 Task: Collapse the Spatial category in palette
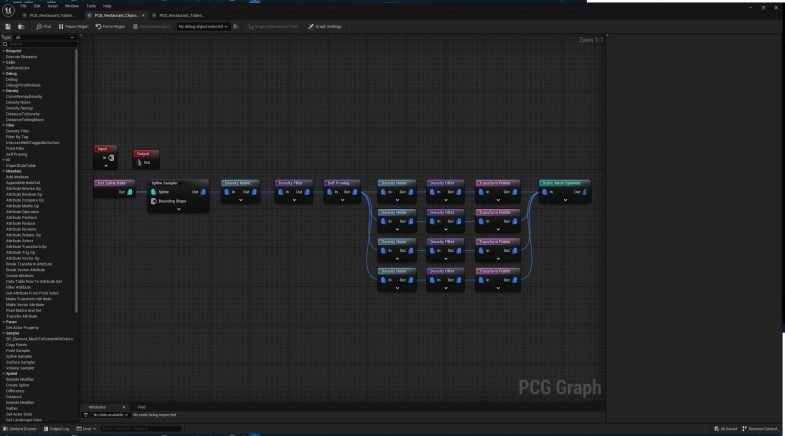click(x=4, y=373)
